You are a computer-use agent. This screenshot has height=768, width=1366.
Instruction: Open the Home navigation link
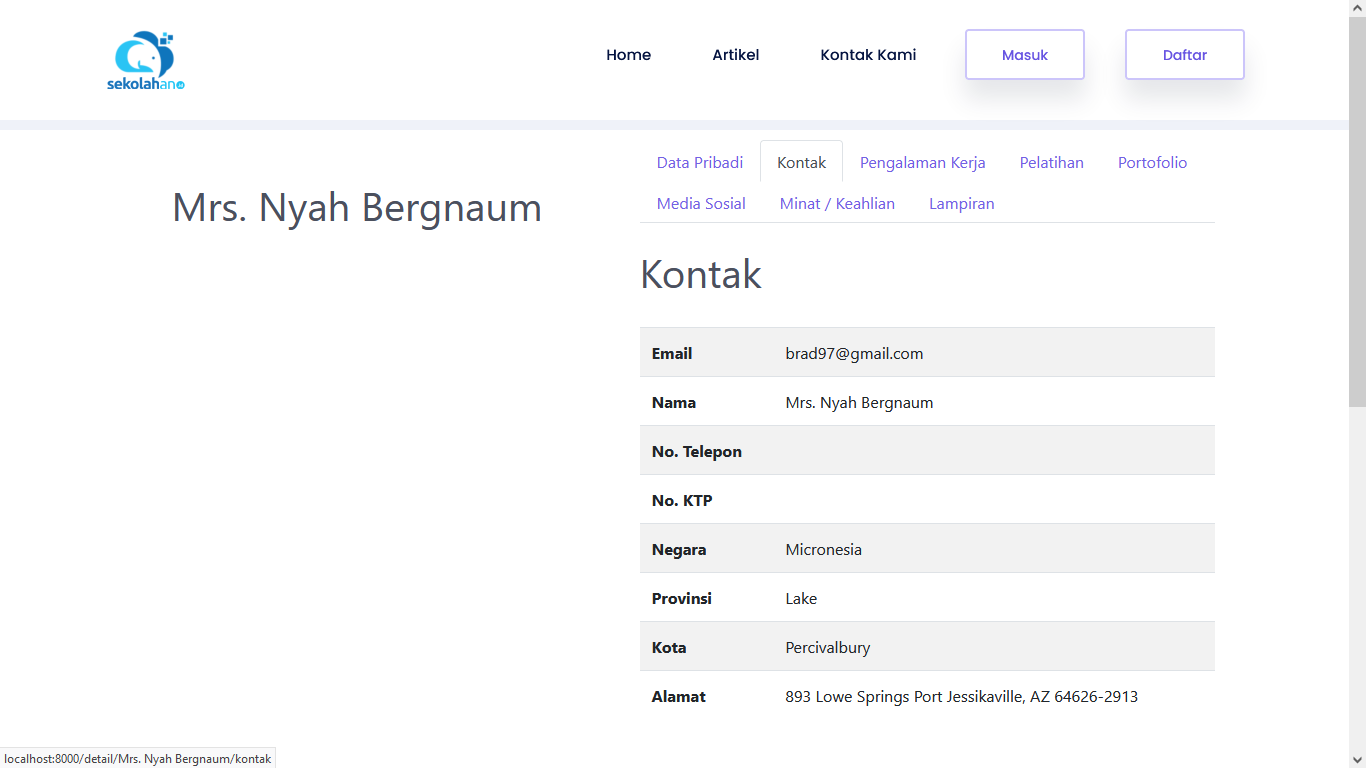click(628, 55)
